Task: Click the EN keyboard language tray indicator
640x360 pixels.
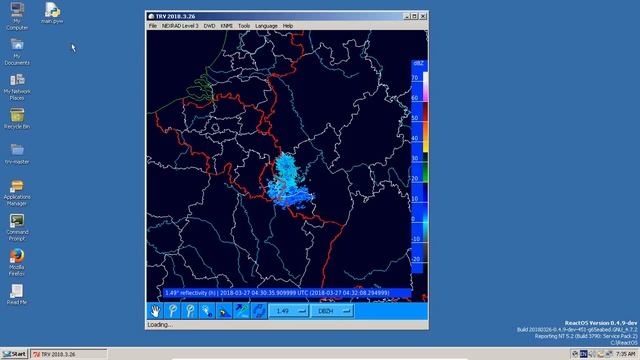Action: click(x=584, y=354)
